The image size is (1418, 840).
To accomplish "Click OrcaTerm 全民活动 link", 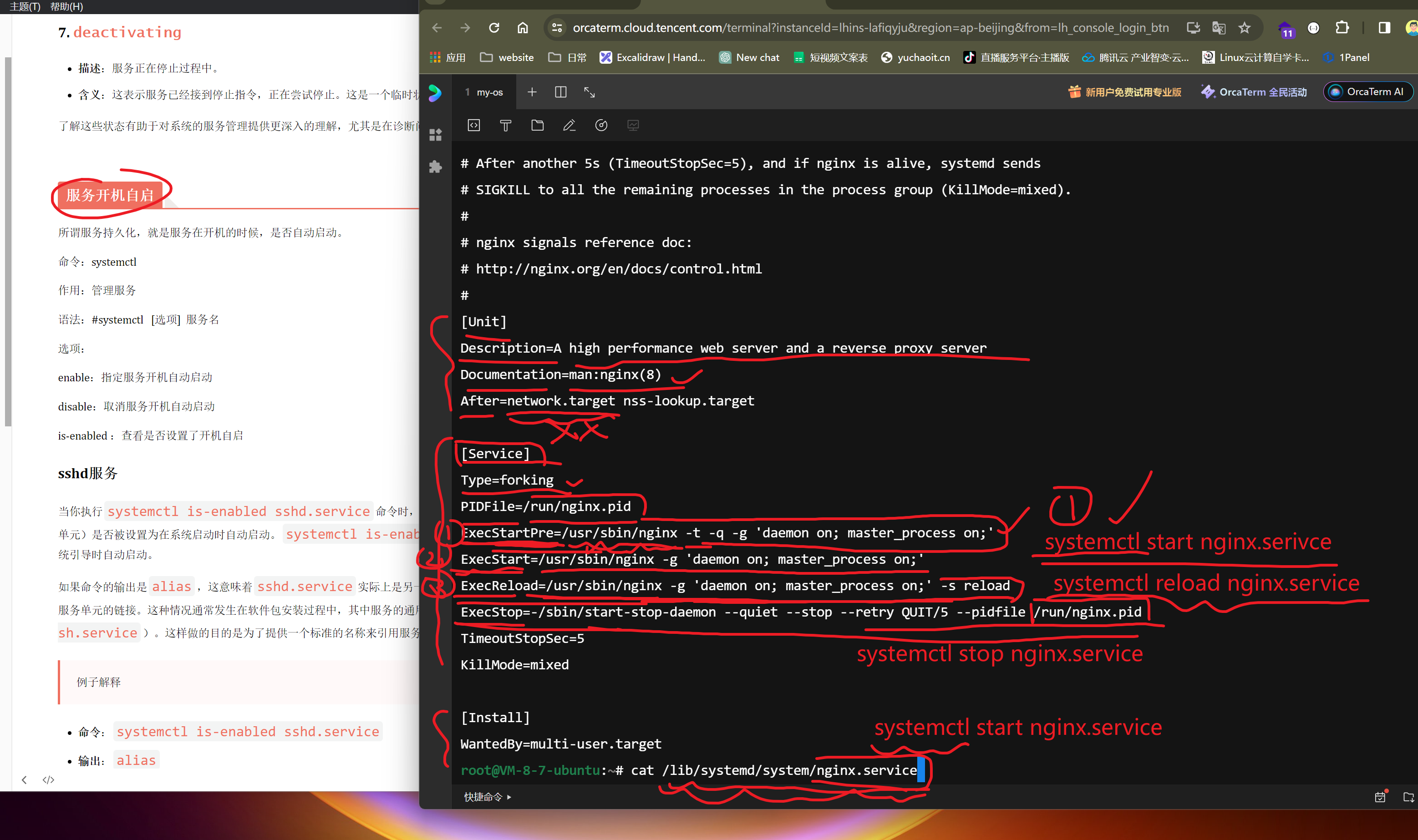I will 1254,92.
